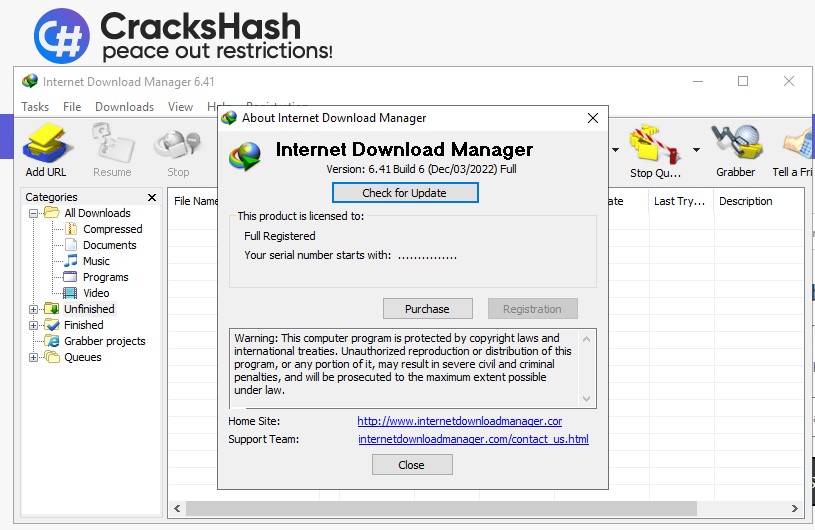Click the IDM icon in title bar

point(30,82)
